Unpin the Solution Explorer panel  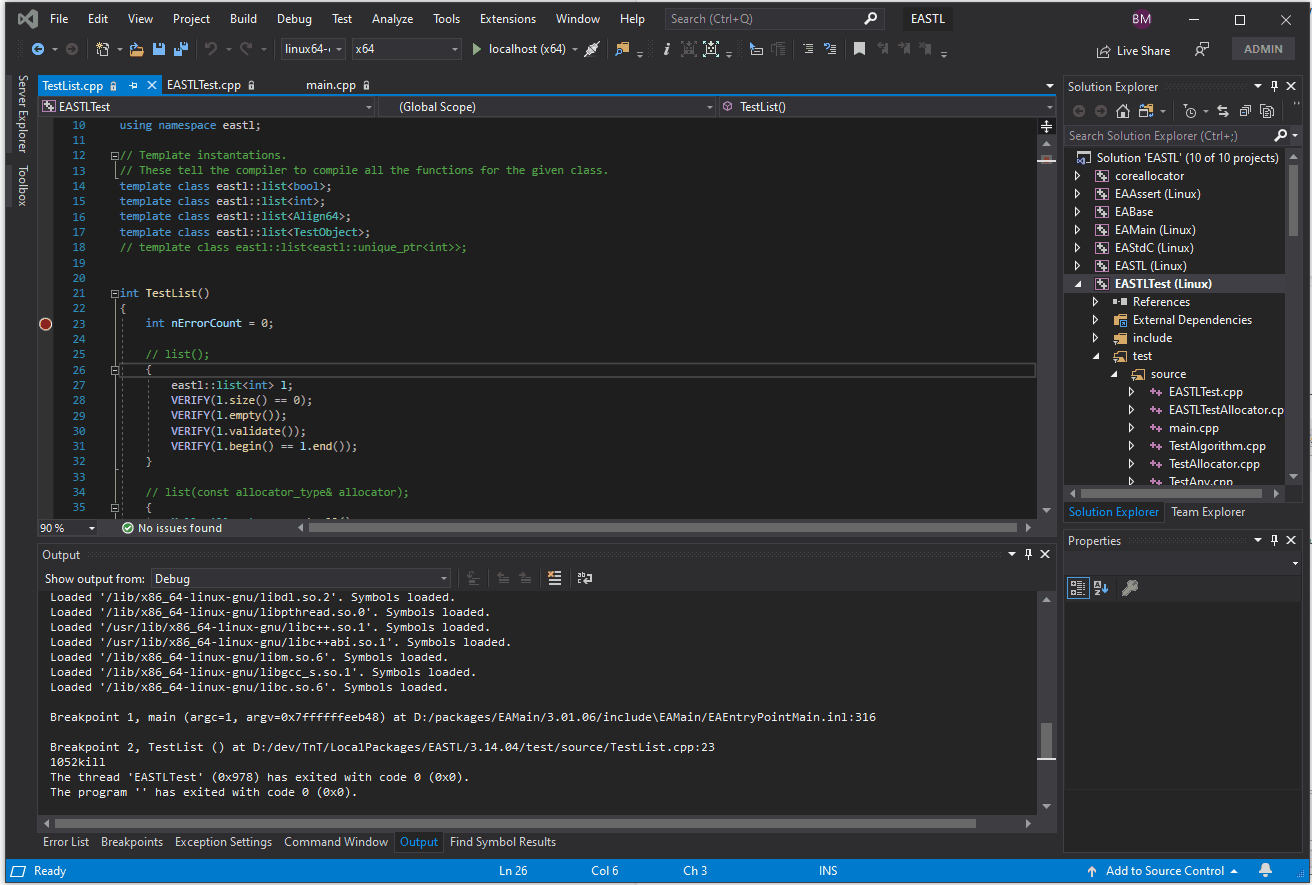point(1274,86)
